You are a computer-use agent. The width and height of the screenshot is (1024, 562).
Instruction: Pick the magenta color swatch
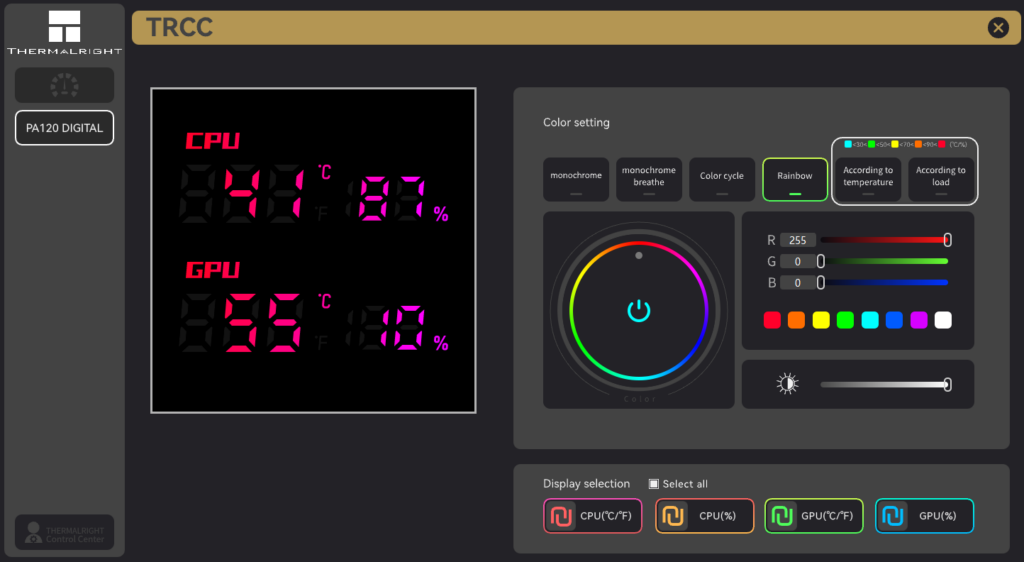[919, 320]
